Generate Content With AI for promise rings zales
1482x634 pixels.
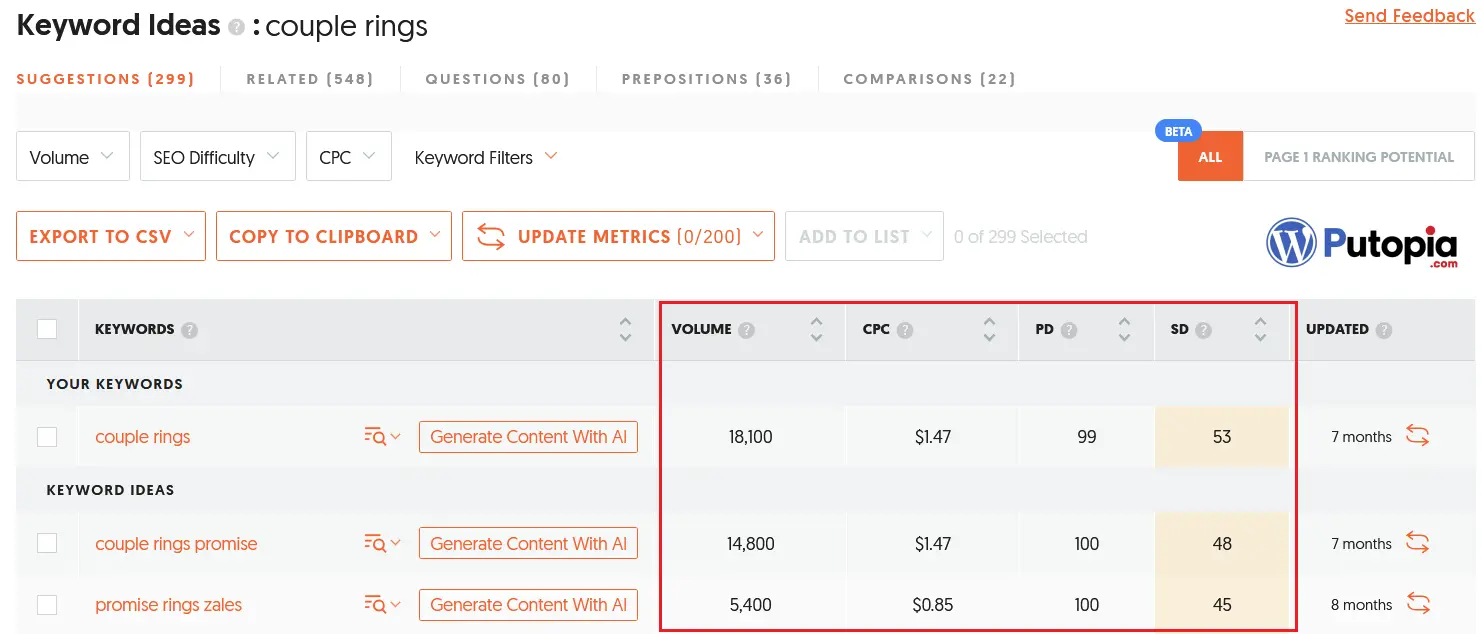528,605
